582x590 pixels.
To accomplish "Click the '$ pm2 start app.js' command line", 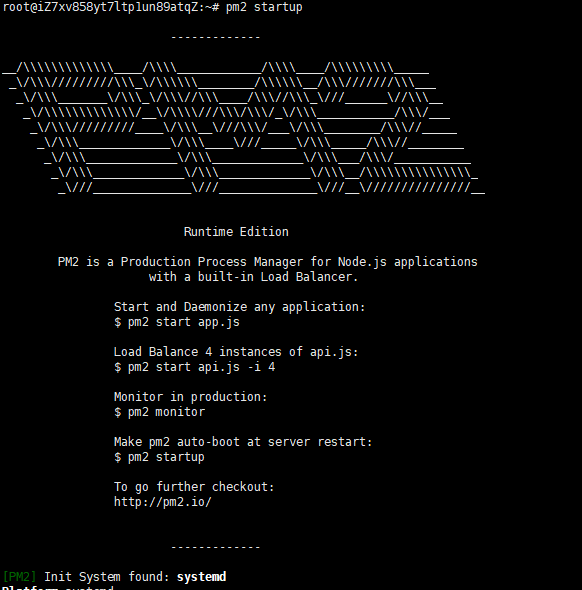I will tap(177, 322).
